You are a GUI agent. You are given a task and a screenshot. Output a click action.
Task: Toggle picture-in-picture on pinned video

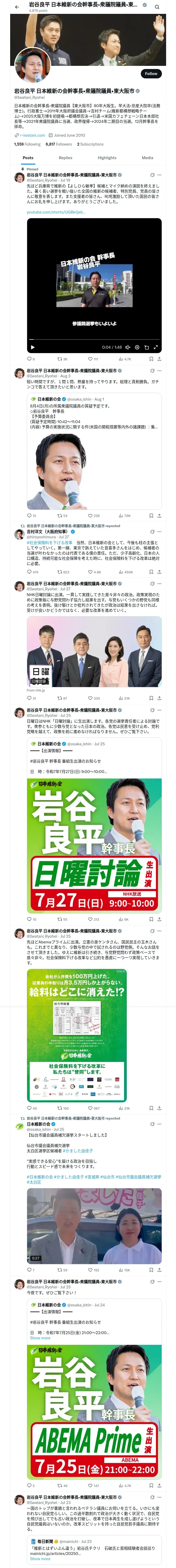coord(146,347)
